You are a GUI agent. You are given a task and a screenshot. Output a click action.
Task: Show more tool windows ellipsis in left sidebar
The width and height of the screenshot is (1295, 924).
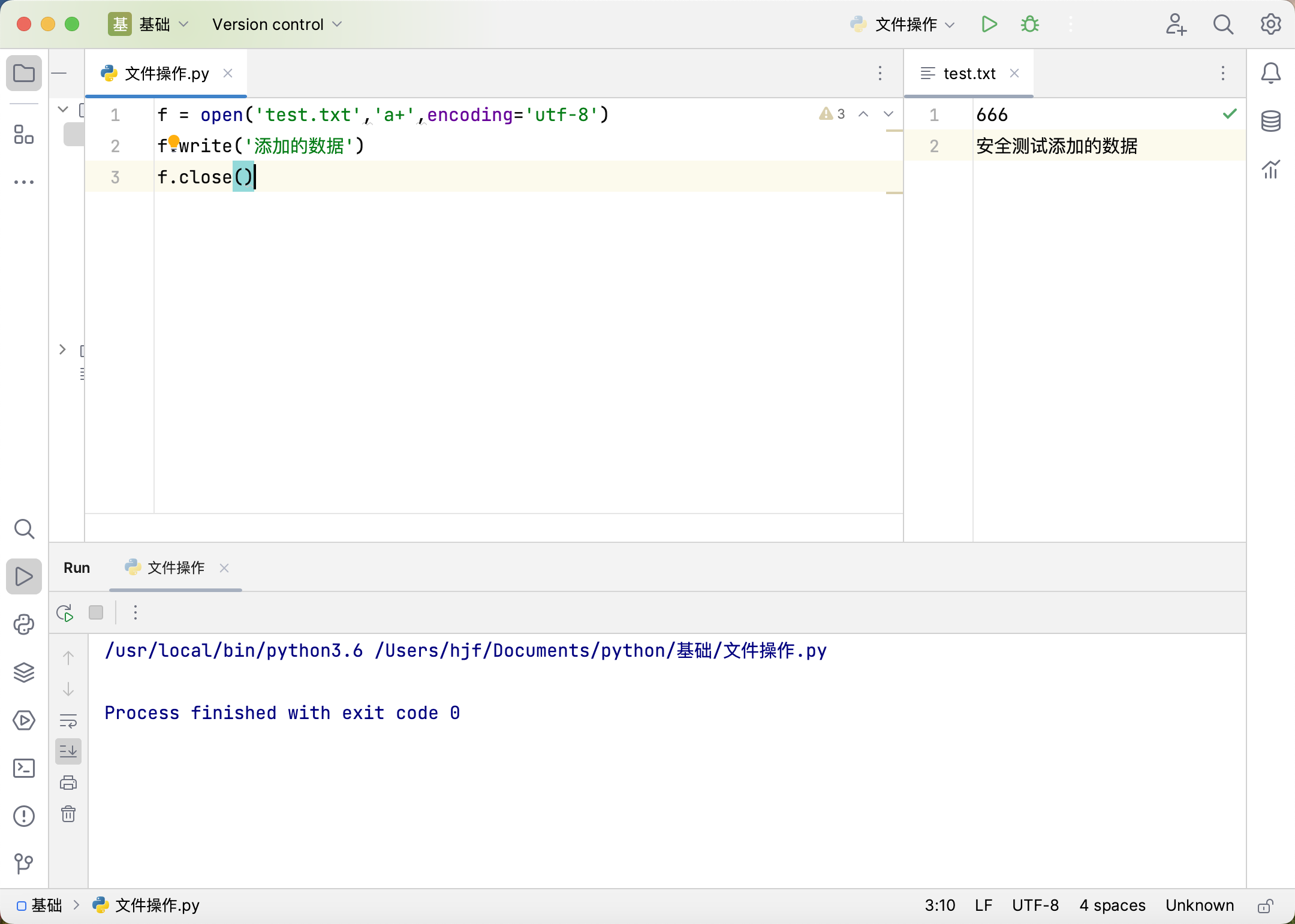(x=24, y=182)
